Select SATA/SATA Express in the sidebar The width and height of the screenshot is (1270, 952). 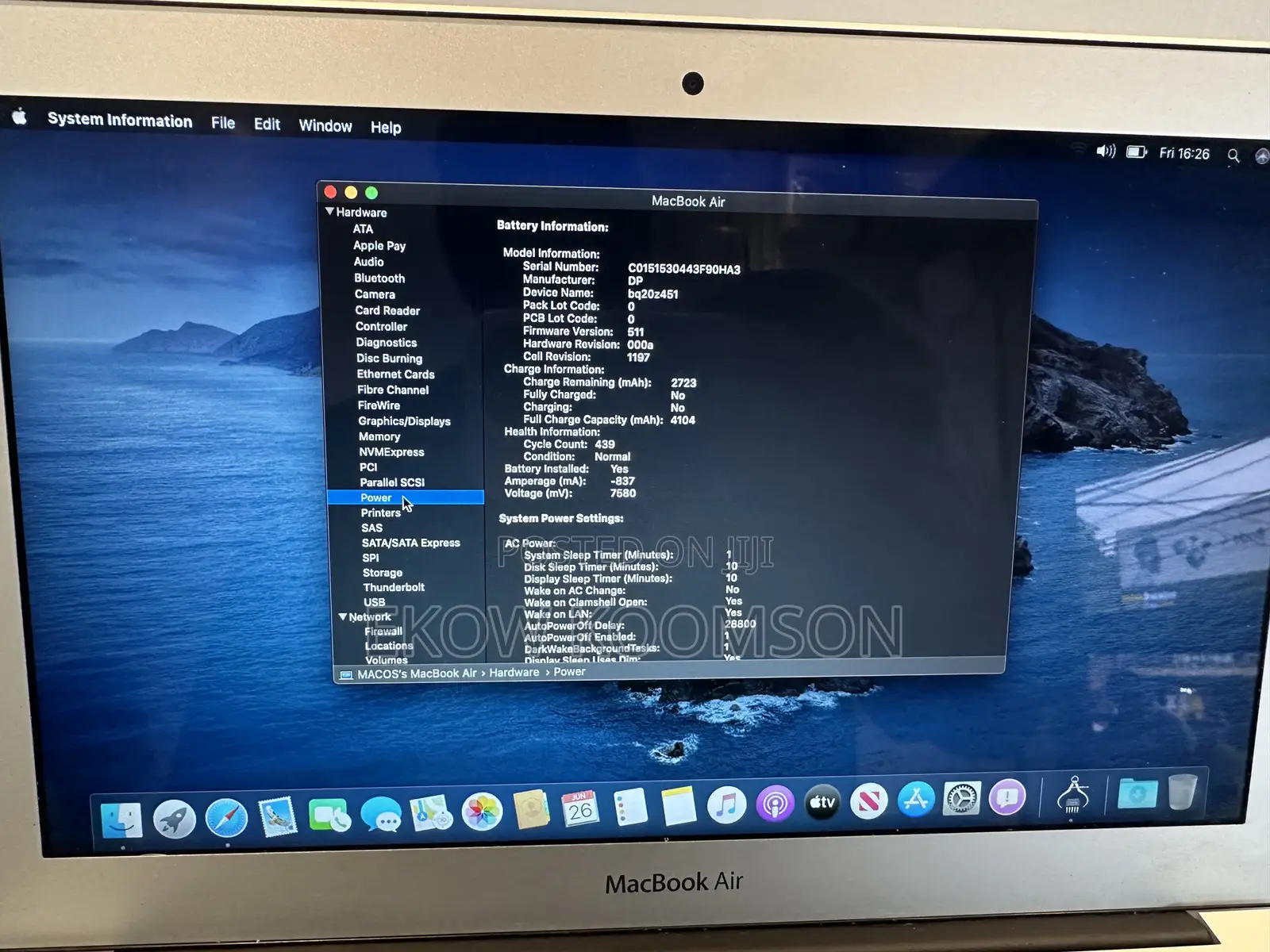(x=410, y=543)
